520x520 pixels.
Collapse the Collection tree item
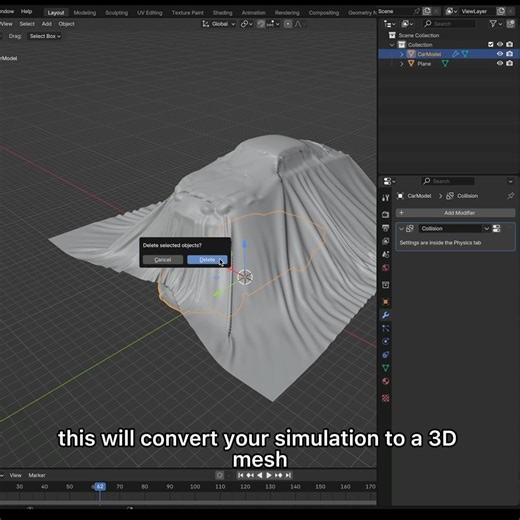pyautogui.click(x=392, y=45)
